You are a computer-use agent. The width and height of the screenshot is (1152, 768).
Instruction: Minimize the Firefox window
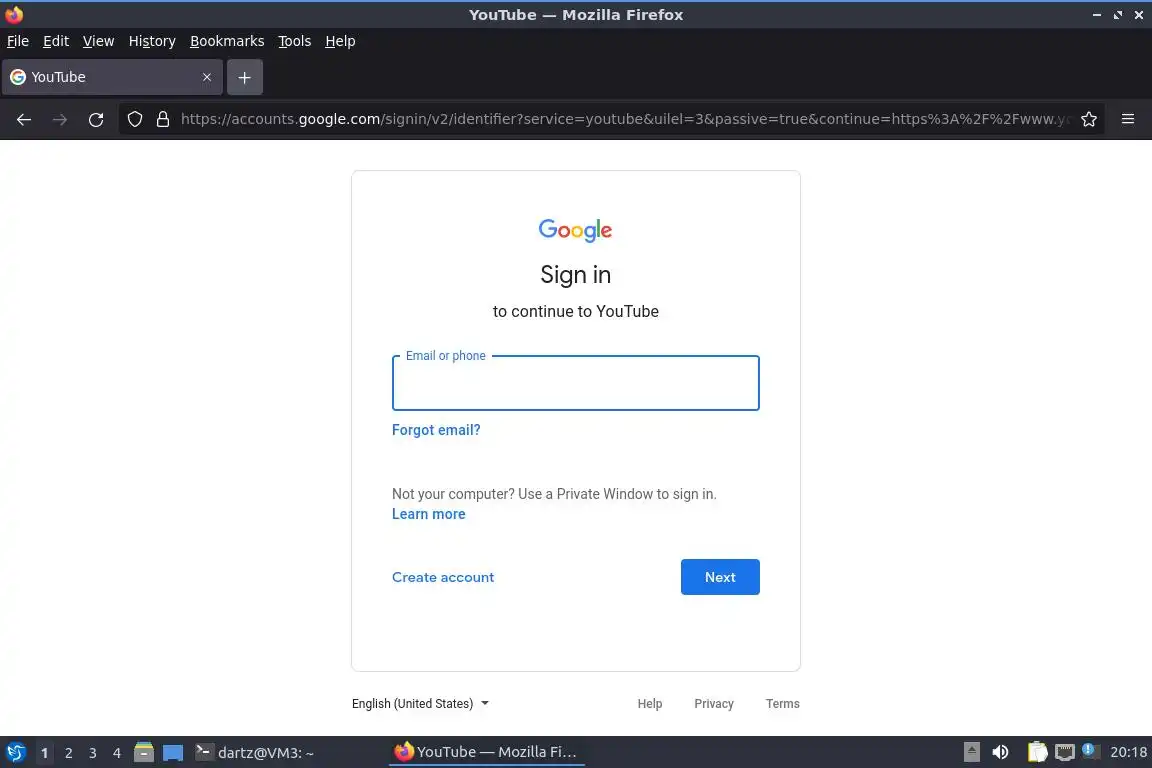pyautogui.click(x=1096, y=15)
